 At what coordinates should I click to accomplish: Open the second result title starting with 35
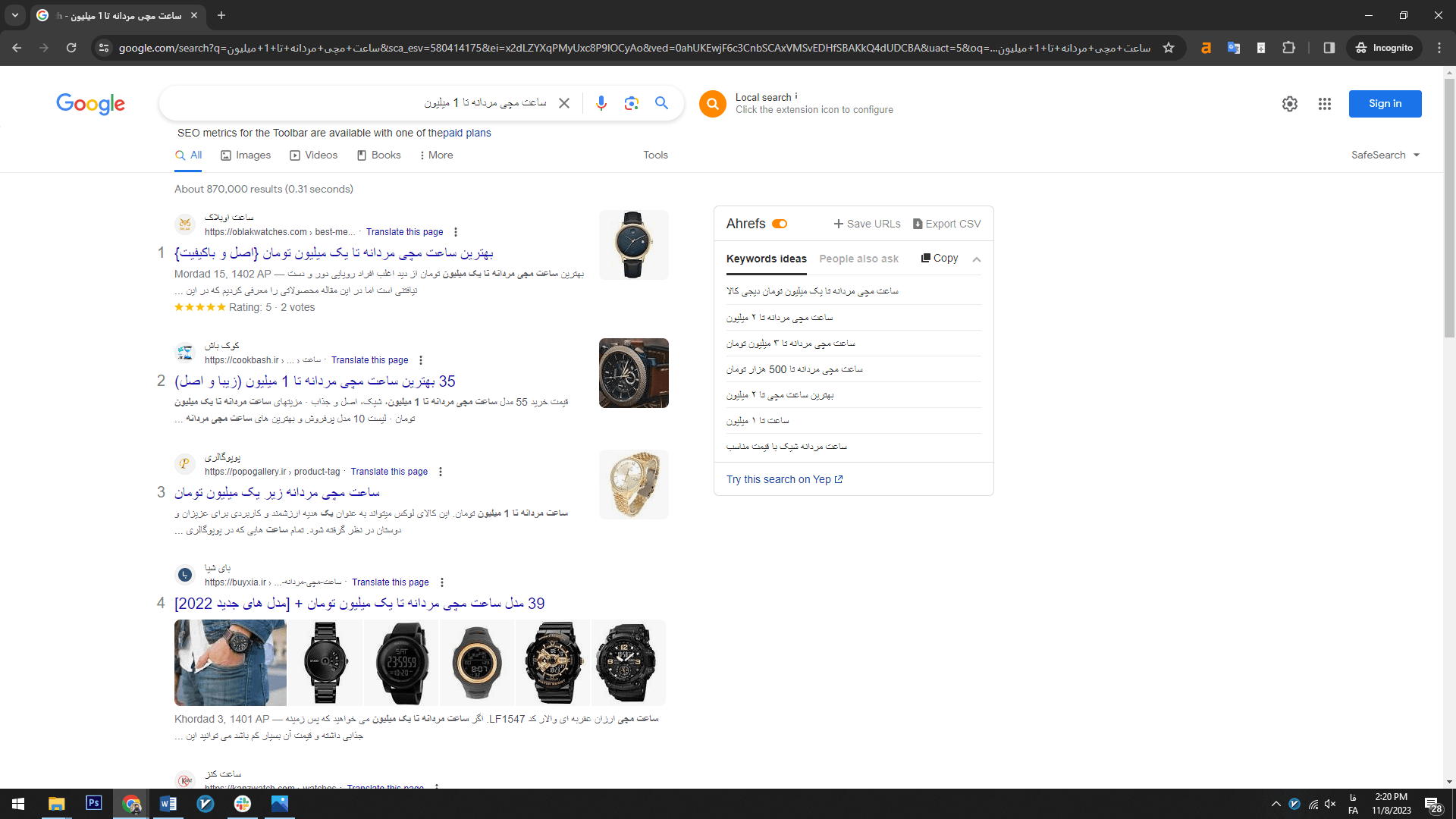point(315,381)
